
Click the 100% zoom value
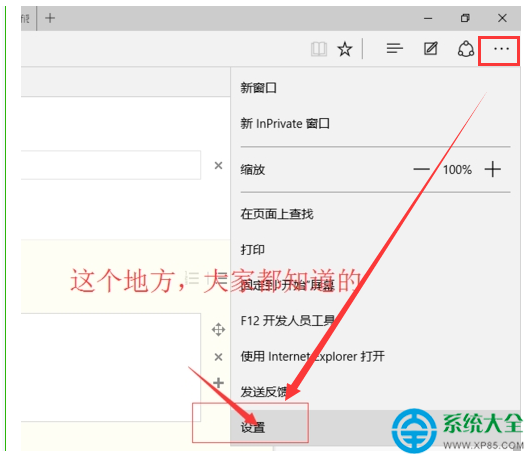click(457, 170)
